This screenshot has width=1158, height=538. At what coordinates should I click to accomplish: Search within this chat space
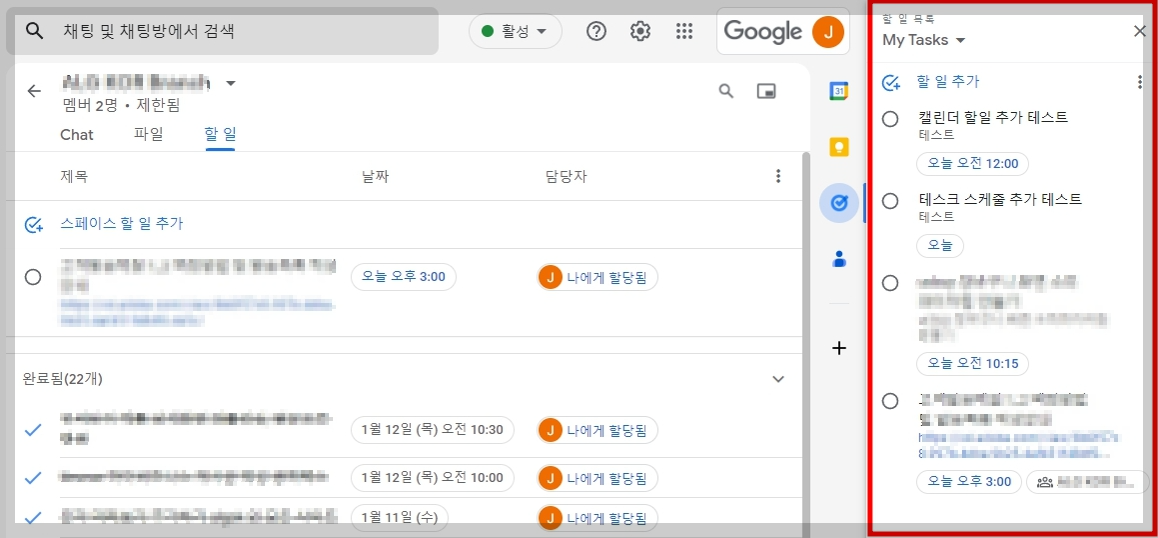coord(727,91)
